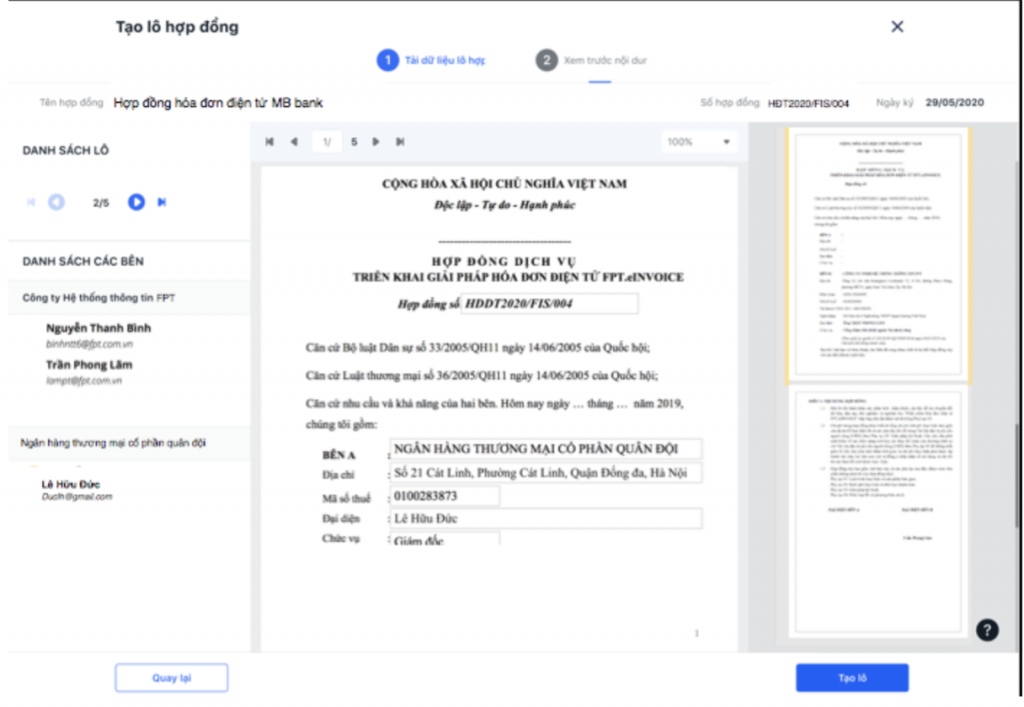
Task: Click the DANH SÁCH CÁC BÊN heading
Action: tap(83, 262)
